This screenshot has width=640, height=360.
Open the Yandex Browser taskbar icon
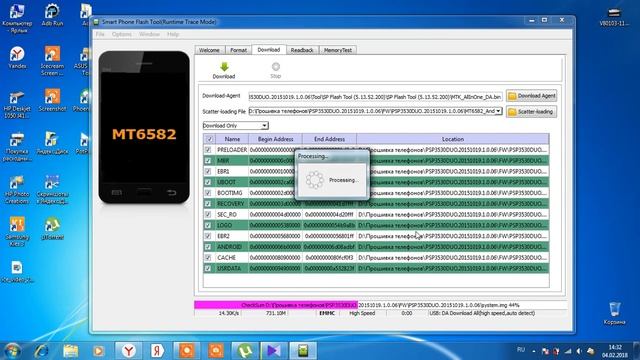click(x=129, y=351)
